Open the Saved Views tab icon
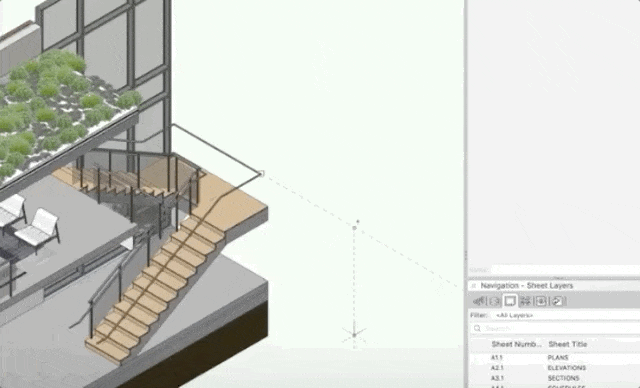640x388 pixels. [x=541, y=302]
